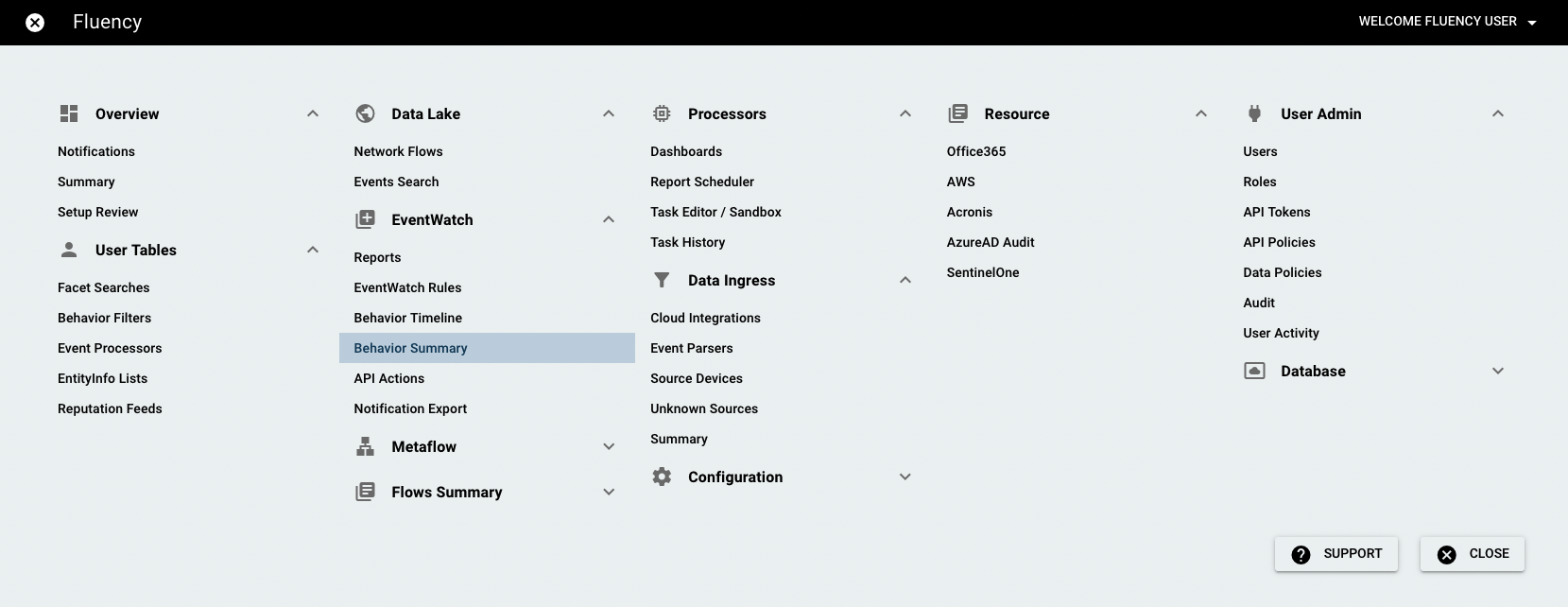Image resolution: width=1568 pixels, height=607 pixels.
Task: Open the API Tokens page
Action: [x=1277, y=212]
